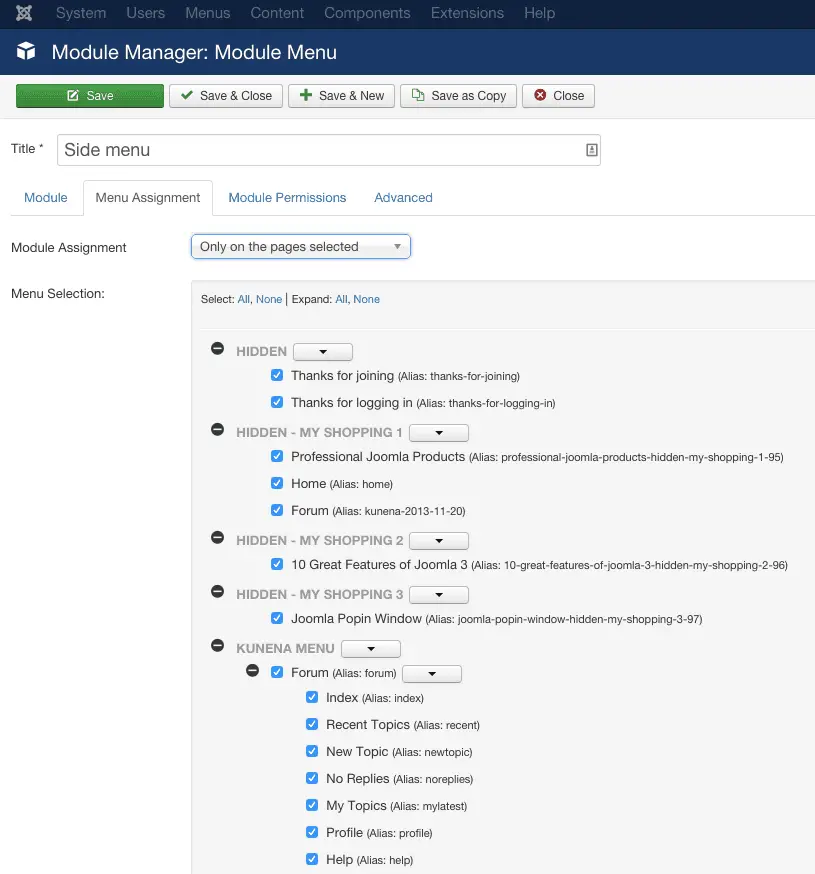Open dropdown beside HIDDEN - MY SHOPPING 2
The width and height of the screenshot is (815, 874).
point(439,541)
